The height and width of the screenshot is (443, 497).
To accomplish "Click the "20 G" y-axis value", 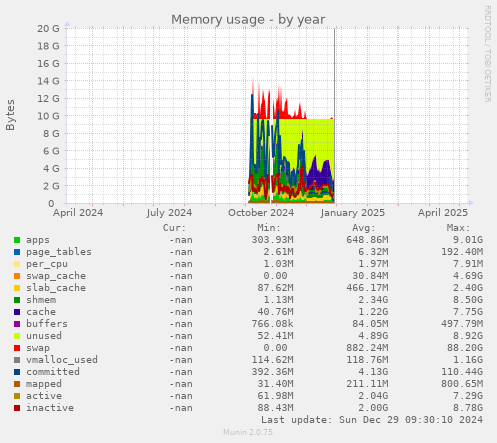I will pyautogui.click(x=48, y=28).
